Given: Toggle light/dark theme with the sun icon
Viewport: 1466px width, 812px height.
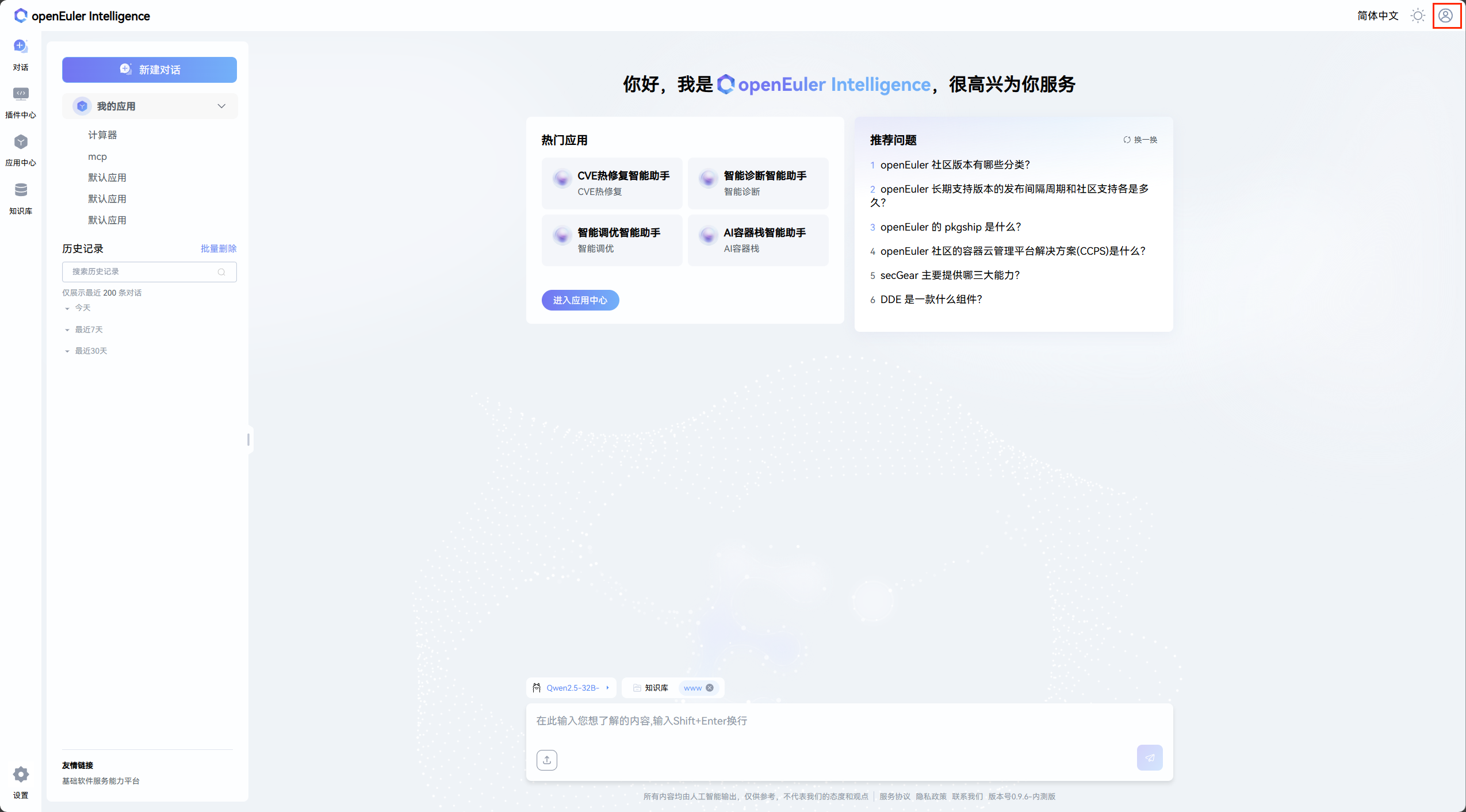Looking at the screenshot, I should [1417, 16].
